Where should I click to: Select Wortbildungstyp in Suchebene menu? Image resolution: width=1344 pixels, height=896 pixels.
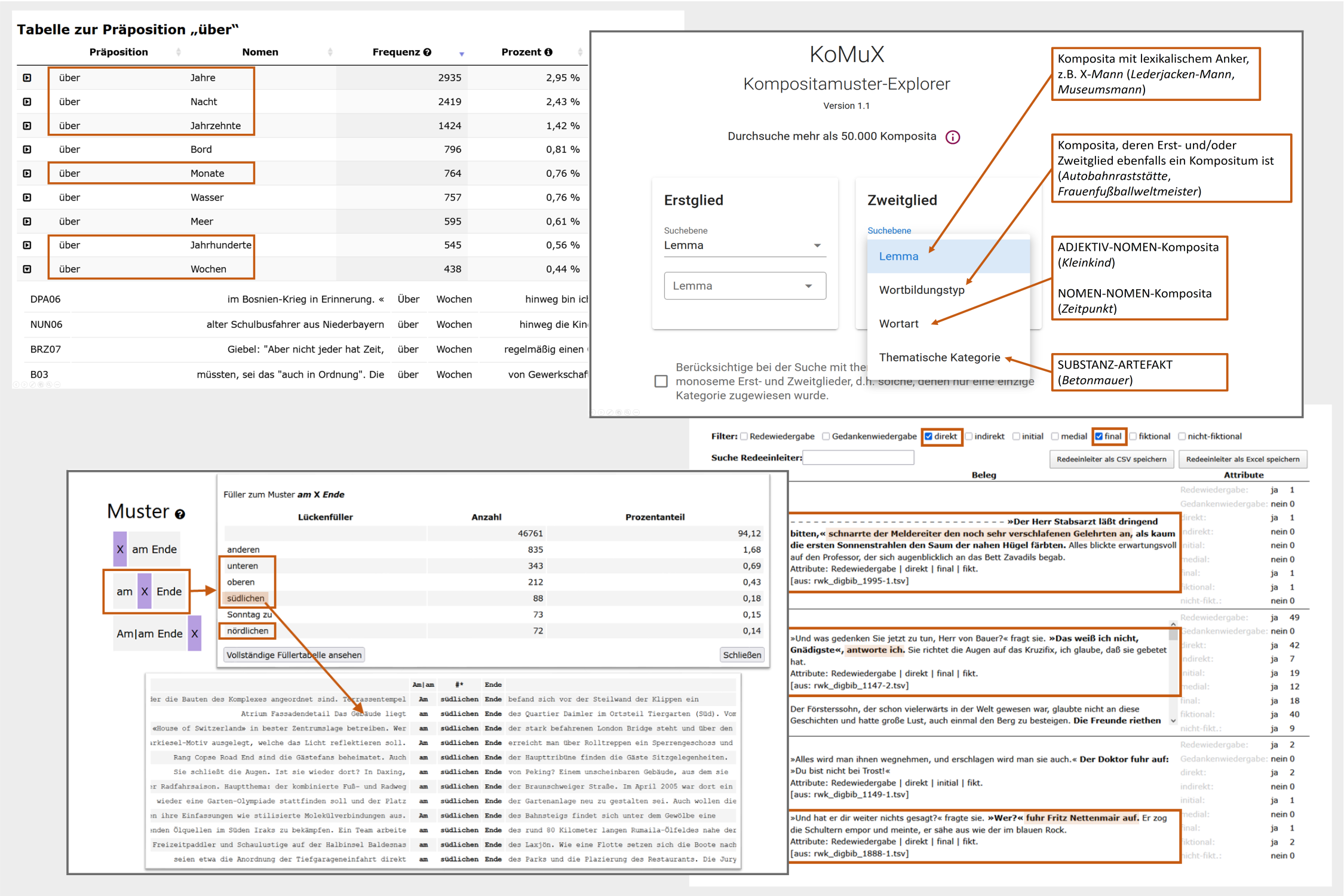921,290
